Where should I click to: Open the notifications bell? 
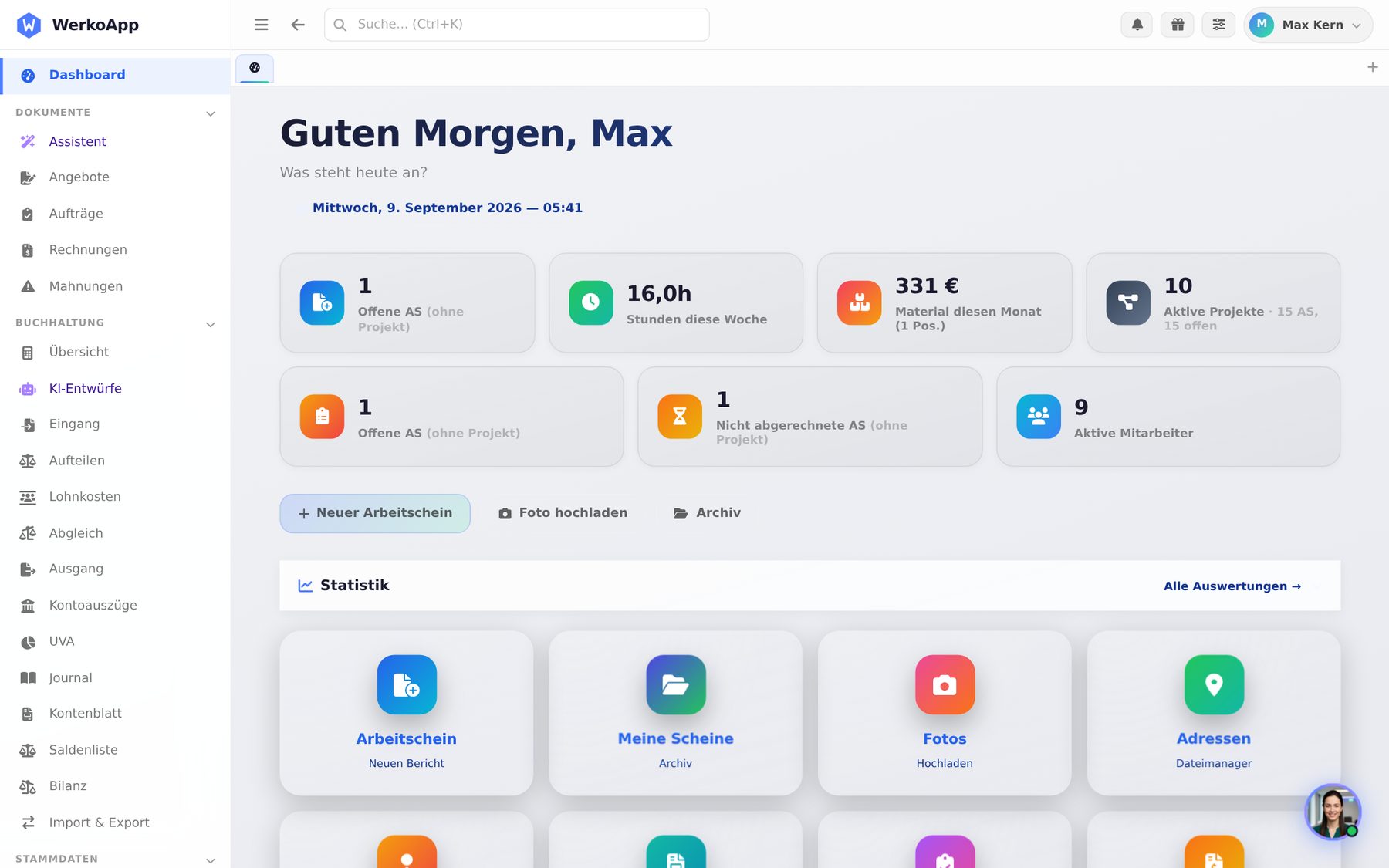[x=1137, y=25]
